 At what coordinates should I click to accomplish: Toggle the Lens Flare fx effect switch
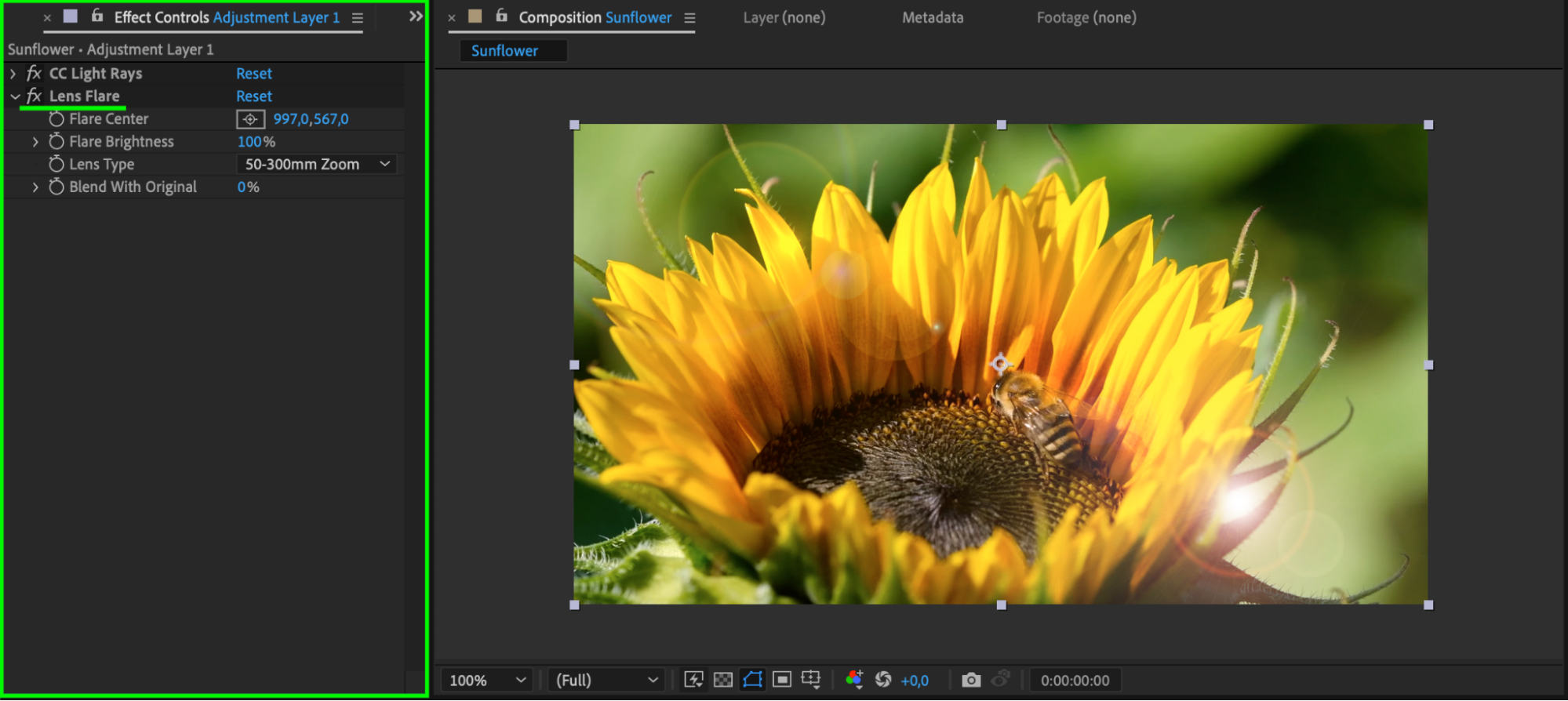pyautogui.click(x=34, y=96)
